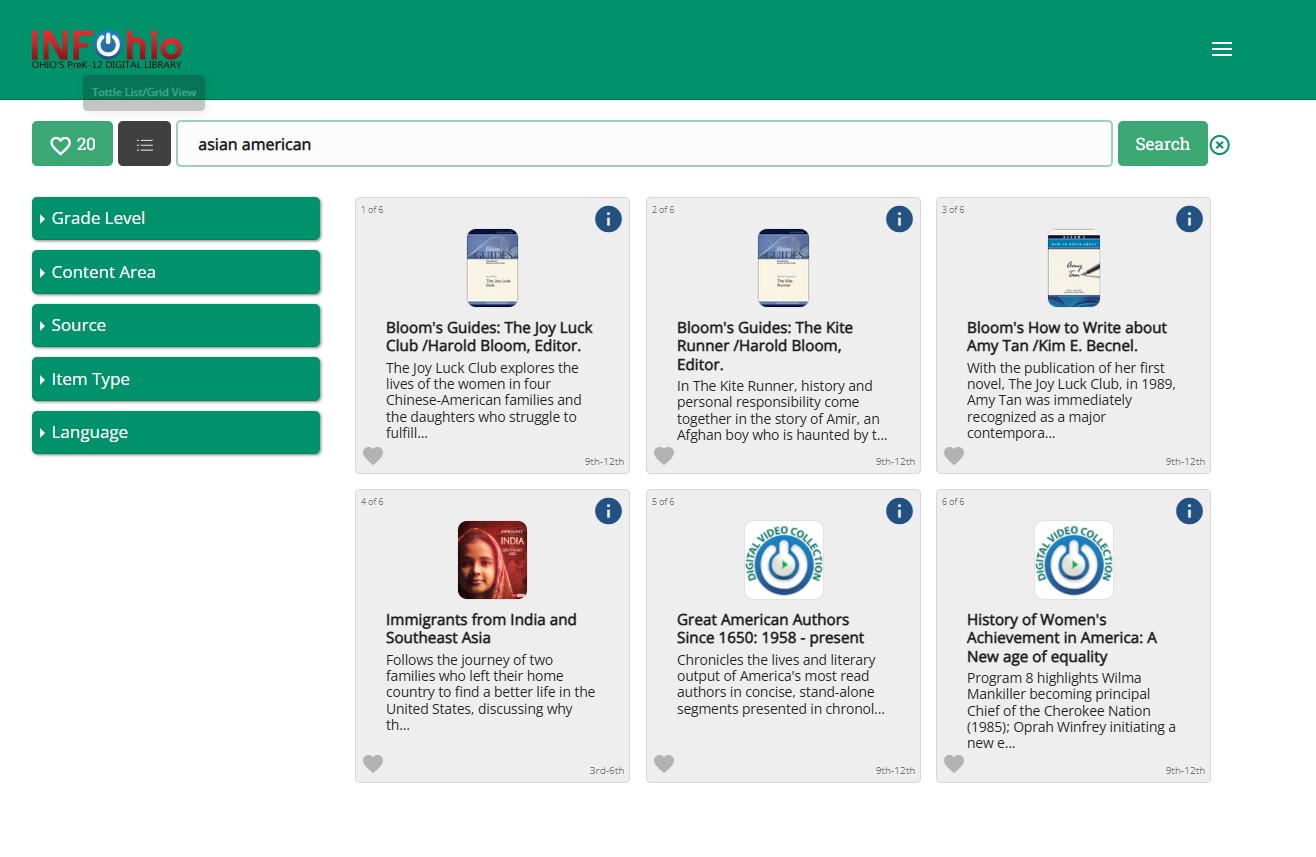This screenshot has width=1316, height=857.
Task: Expand the Grade Level filter
Action: click(176, 218)
